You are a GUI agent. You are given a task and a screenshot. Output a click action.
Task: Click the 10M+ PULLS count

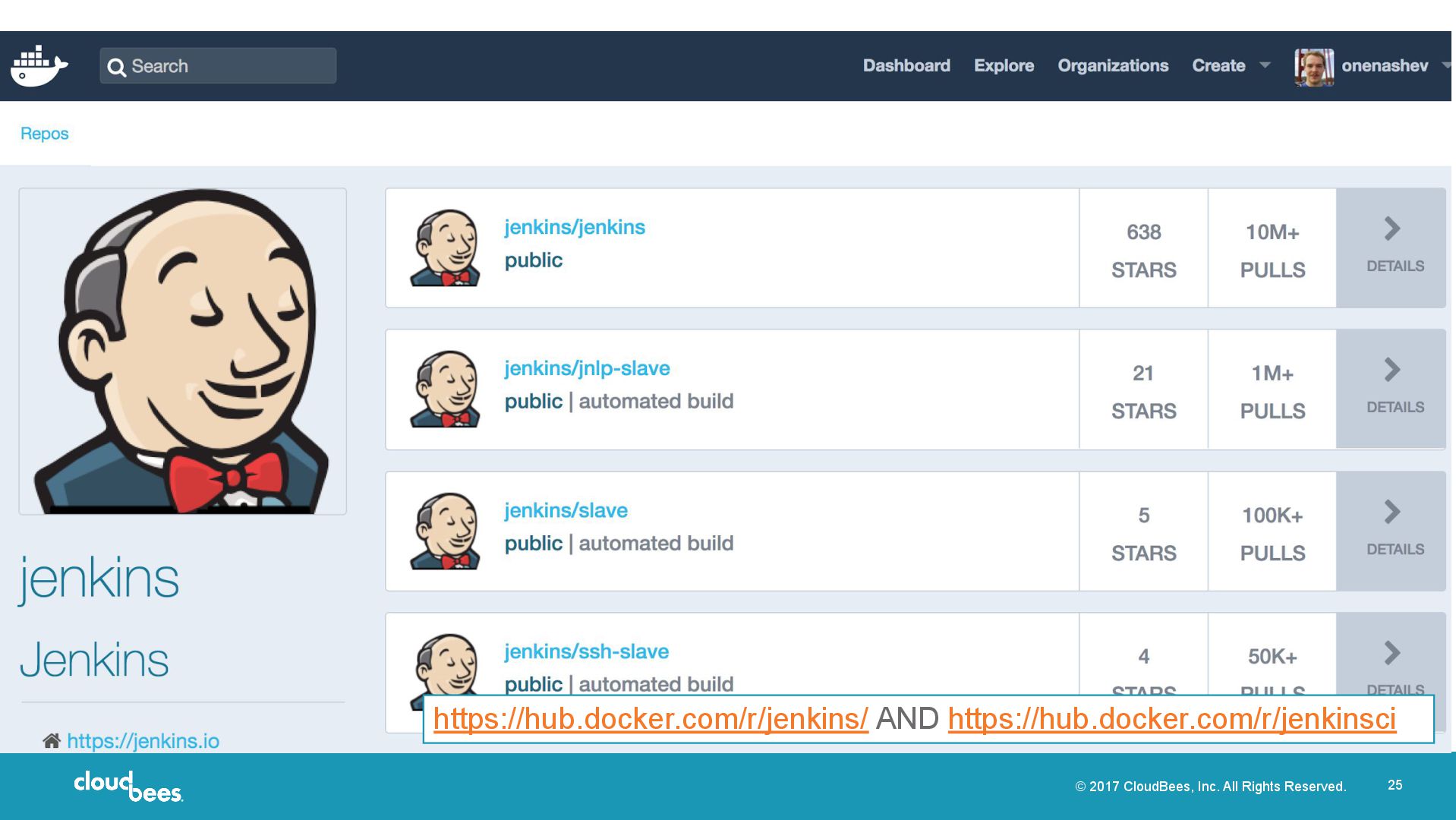coord(1272,251)
